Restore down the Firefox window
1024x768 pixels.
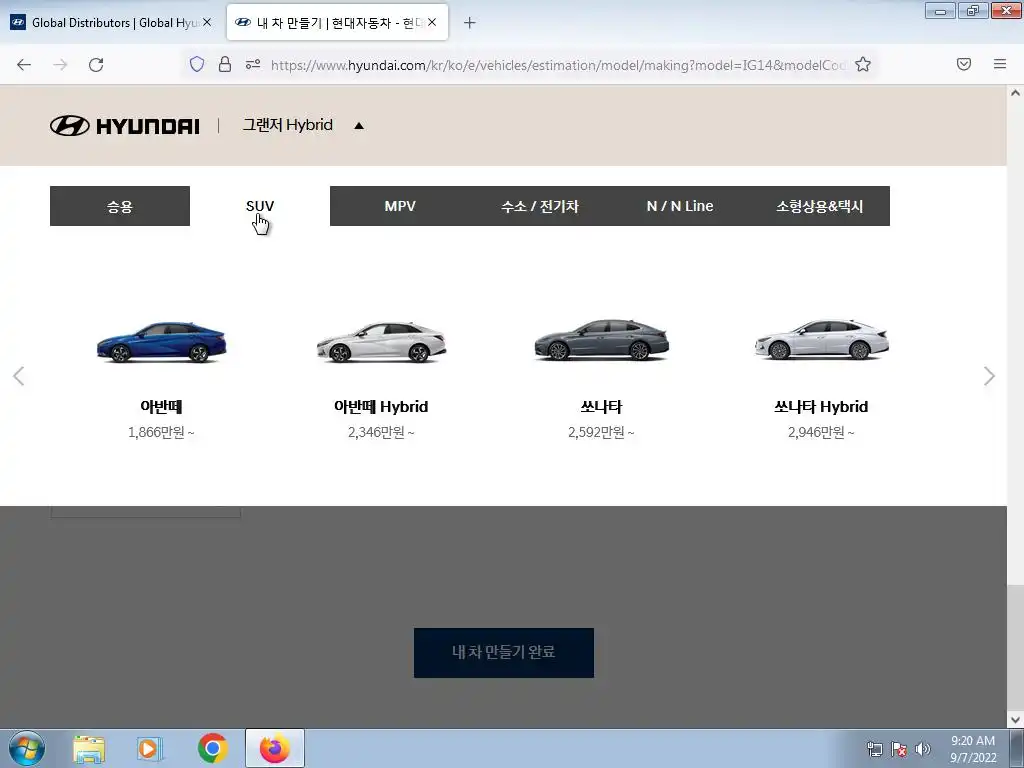[973, 10]
